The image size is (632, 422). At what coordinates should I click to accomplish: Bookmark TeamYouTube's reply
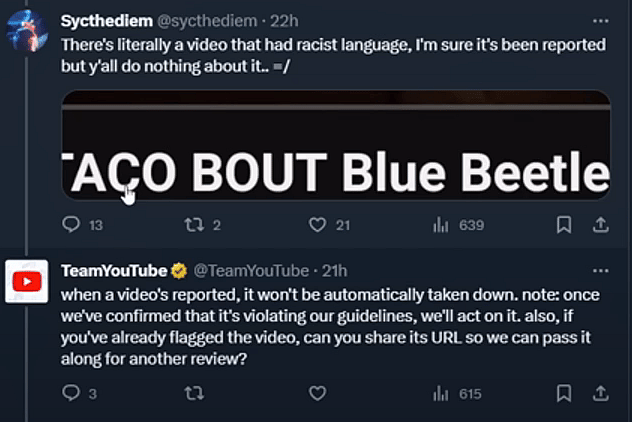click(564, 394)
